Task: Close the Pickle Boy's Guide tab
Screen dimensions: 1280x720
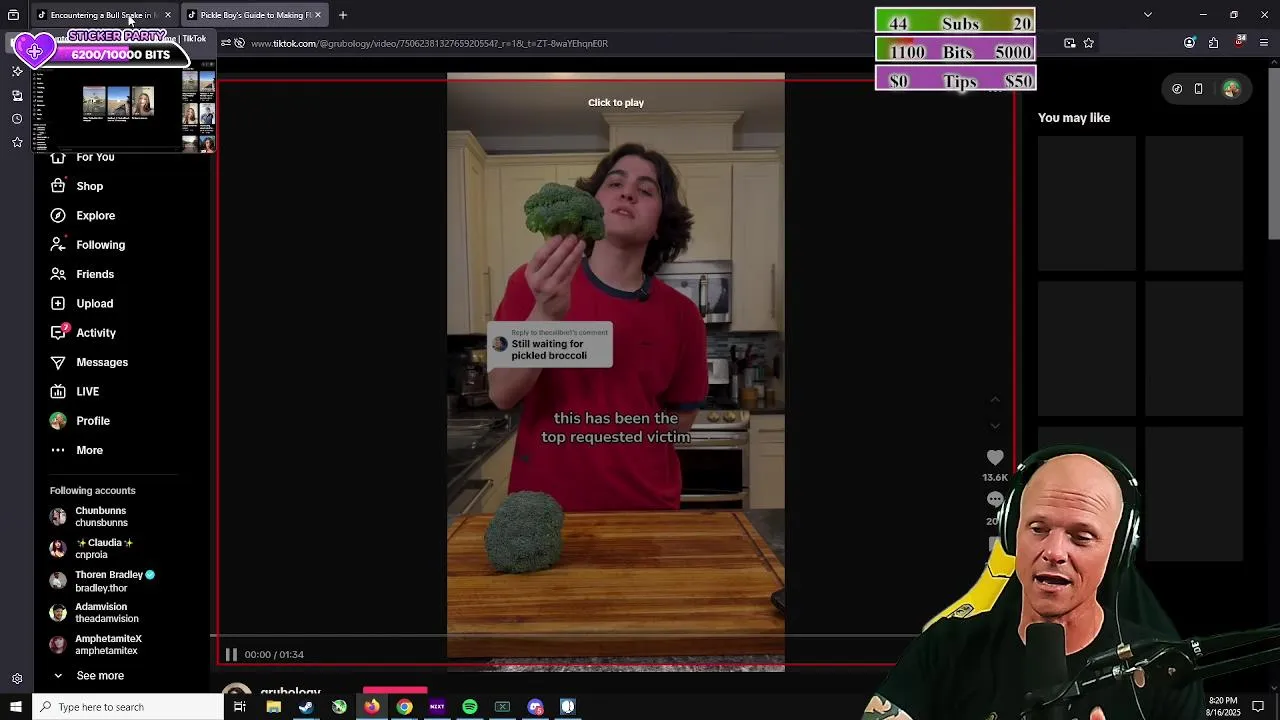Action: [318, 15]
